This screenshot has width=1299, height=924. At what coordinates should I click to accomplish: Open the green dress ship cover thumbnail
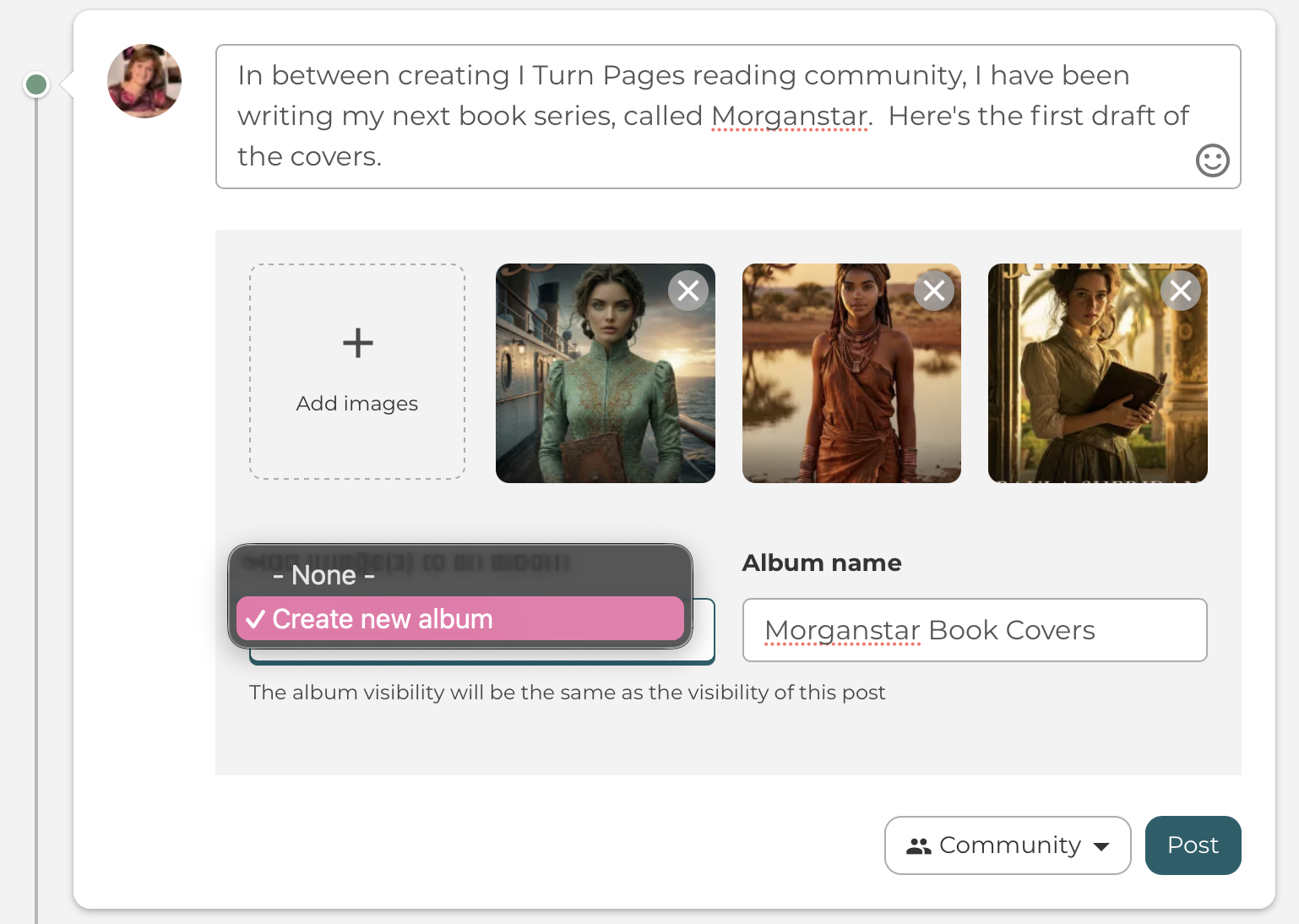[x=605, y=373]
